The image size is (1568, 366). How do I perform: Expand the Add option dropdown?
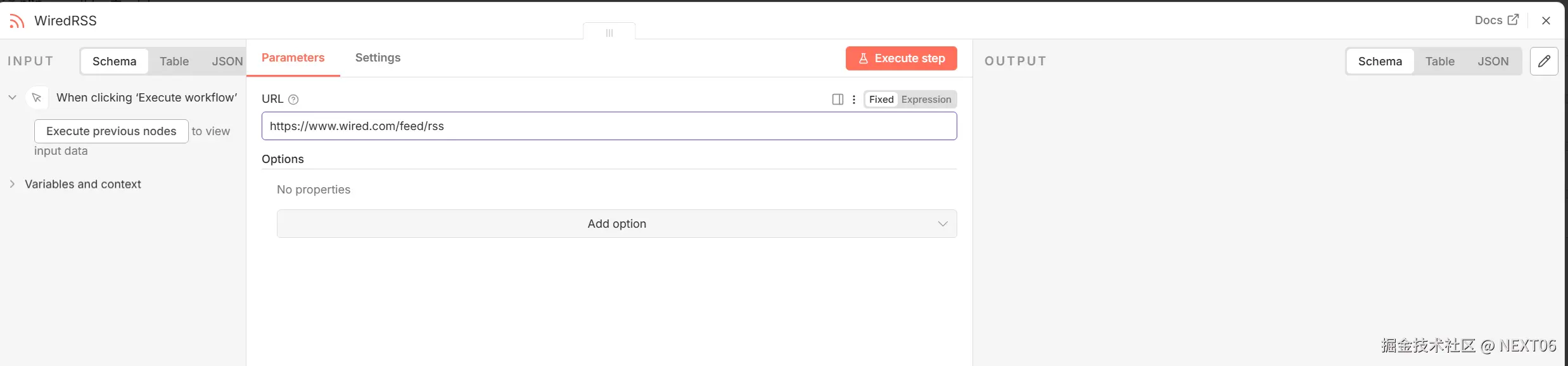tap(616, 224)
